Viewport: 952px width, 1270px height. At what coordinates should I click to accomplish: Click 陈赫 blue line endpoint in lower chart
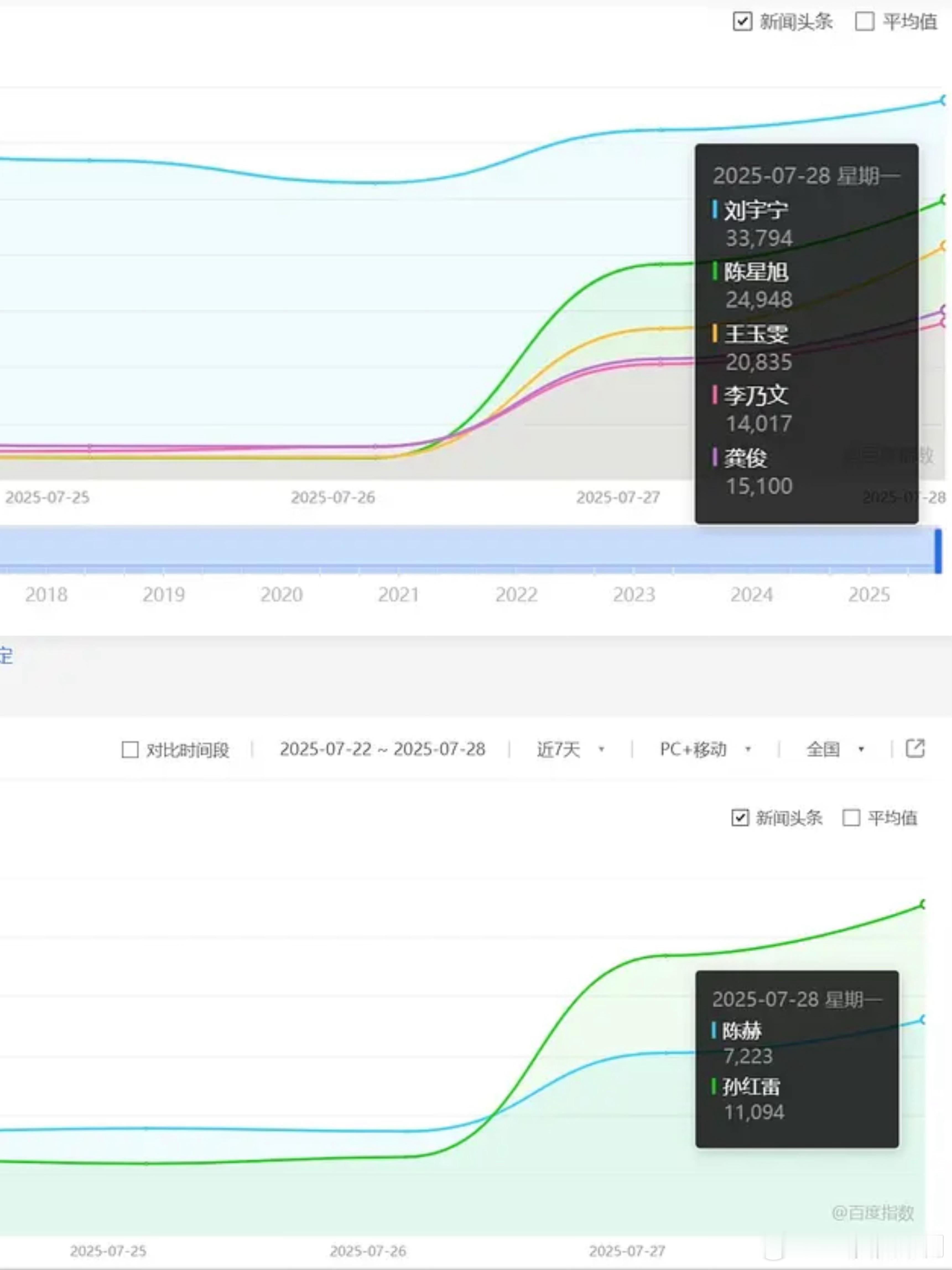tap(923, 1020)
